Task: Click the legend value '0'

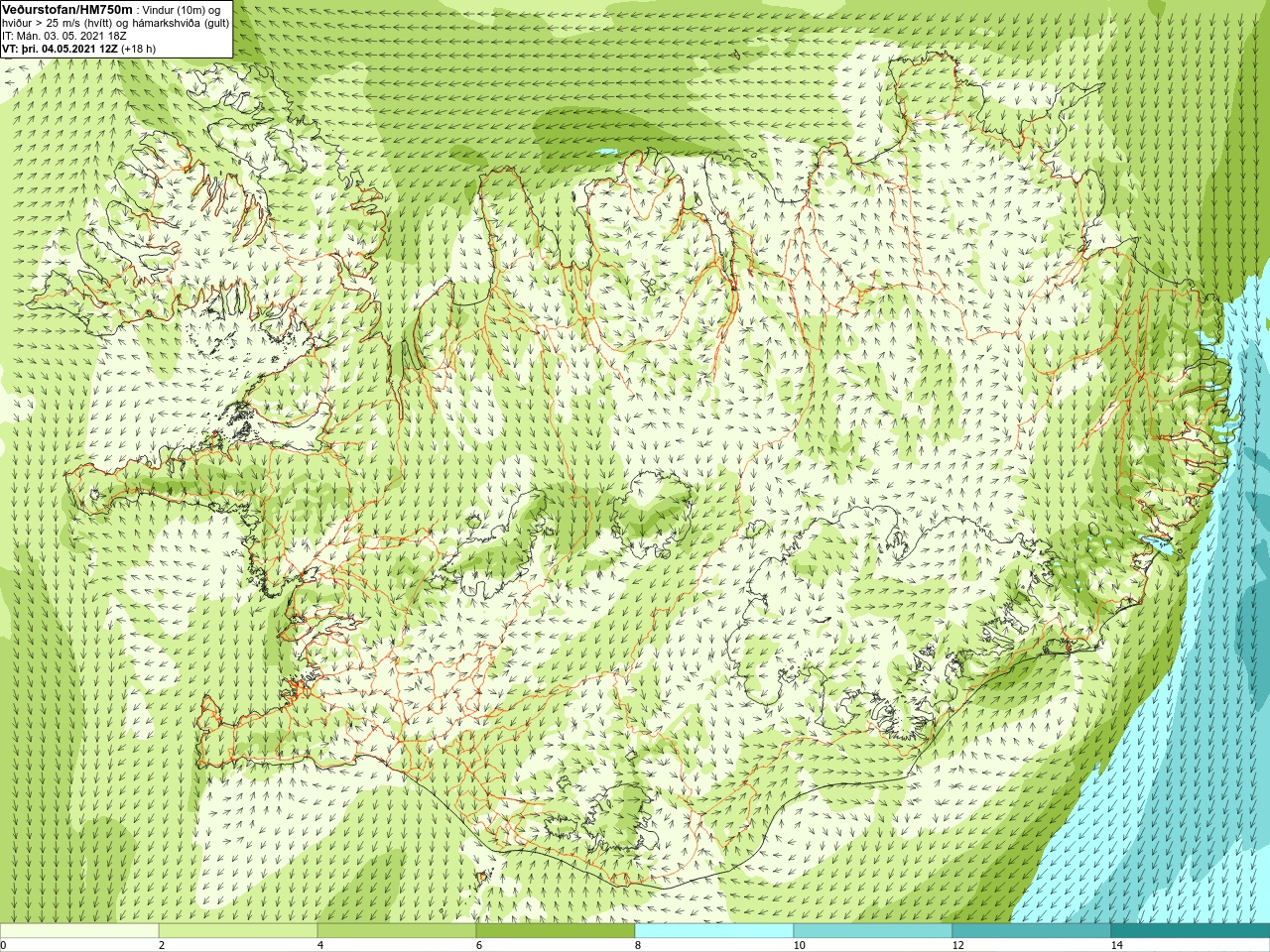Action: [x=4, y=945]
